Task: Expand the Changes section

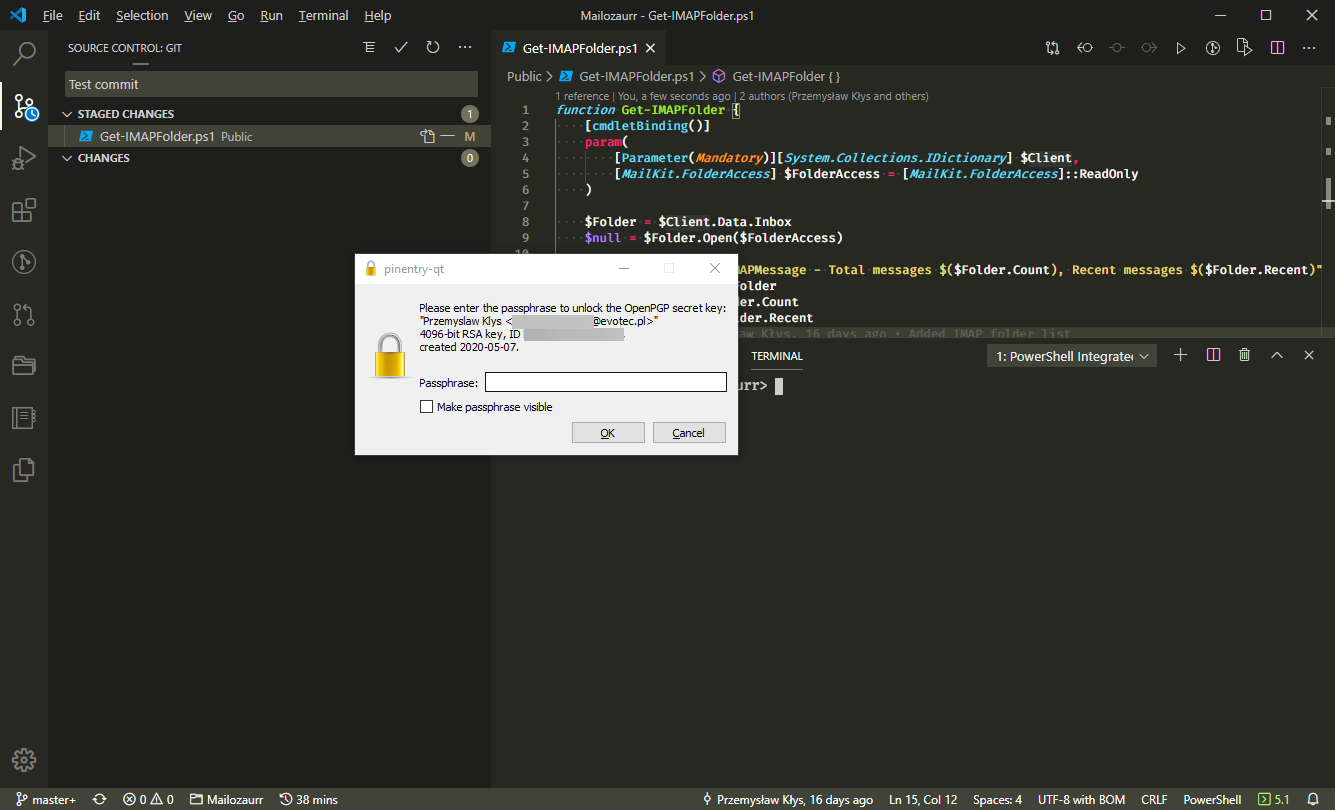Action: click(x=67, y=157)
